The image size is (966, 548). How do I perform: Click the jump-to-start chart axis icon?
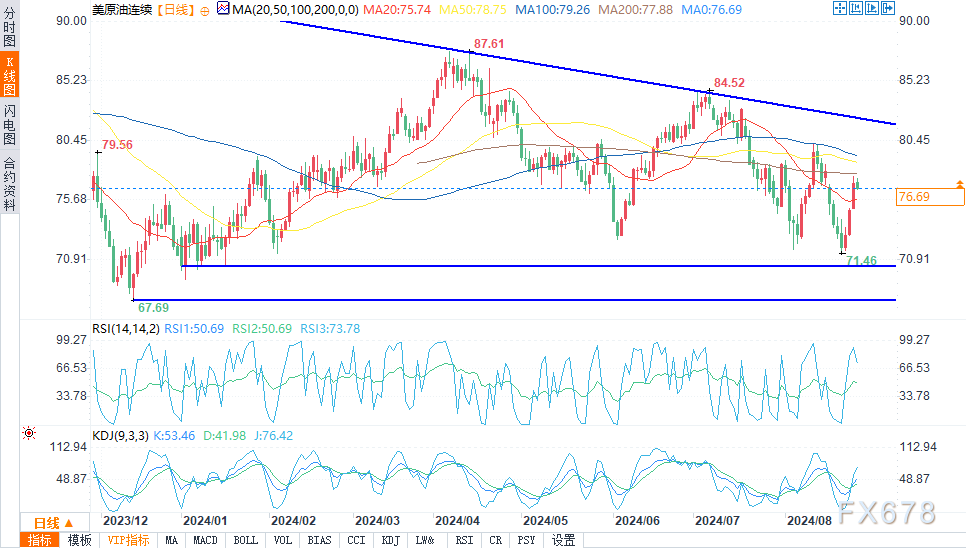(x=855, y=8)
